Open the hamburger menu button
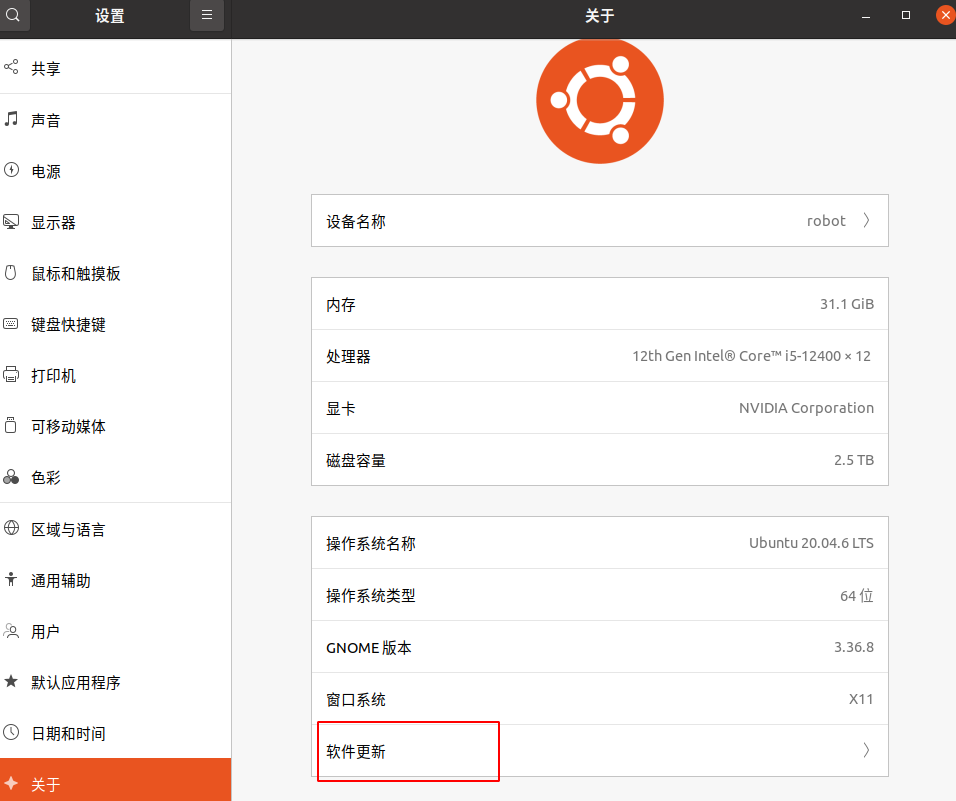 point(207,15)
